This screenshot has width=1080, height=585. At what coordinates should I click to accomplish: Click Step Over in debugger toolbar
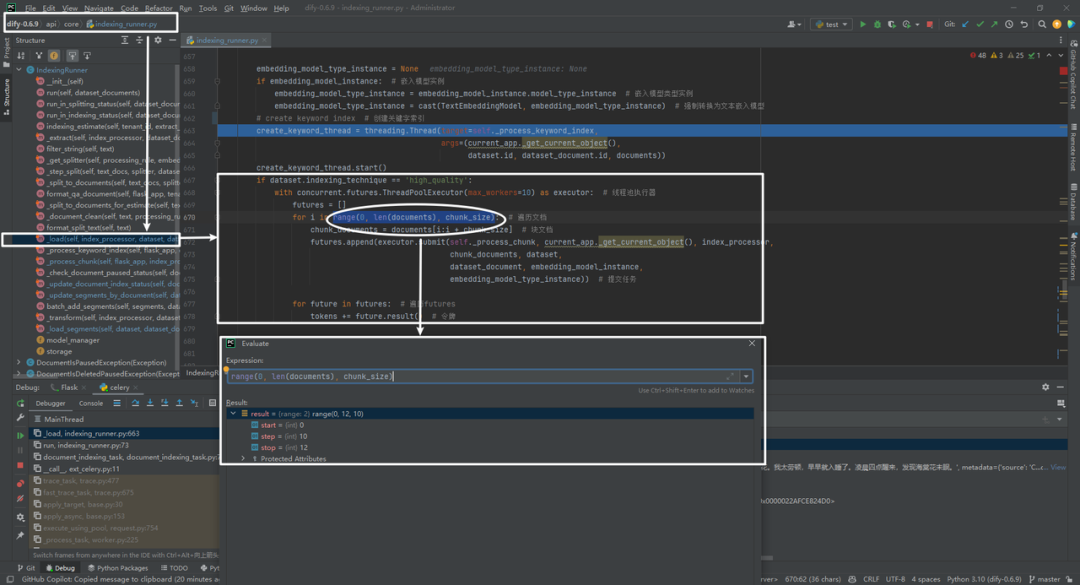point(135,403)
